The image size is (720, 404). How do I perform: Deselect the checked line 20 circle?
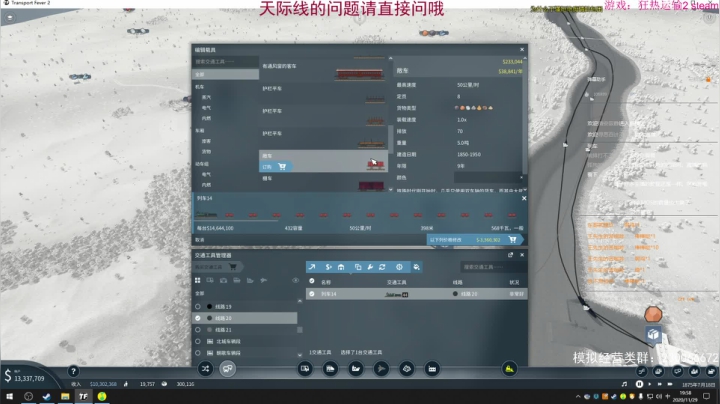(198, 318)
